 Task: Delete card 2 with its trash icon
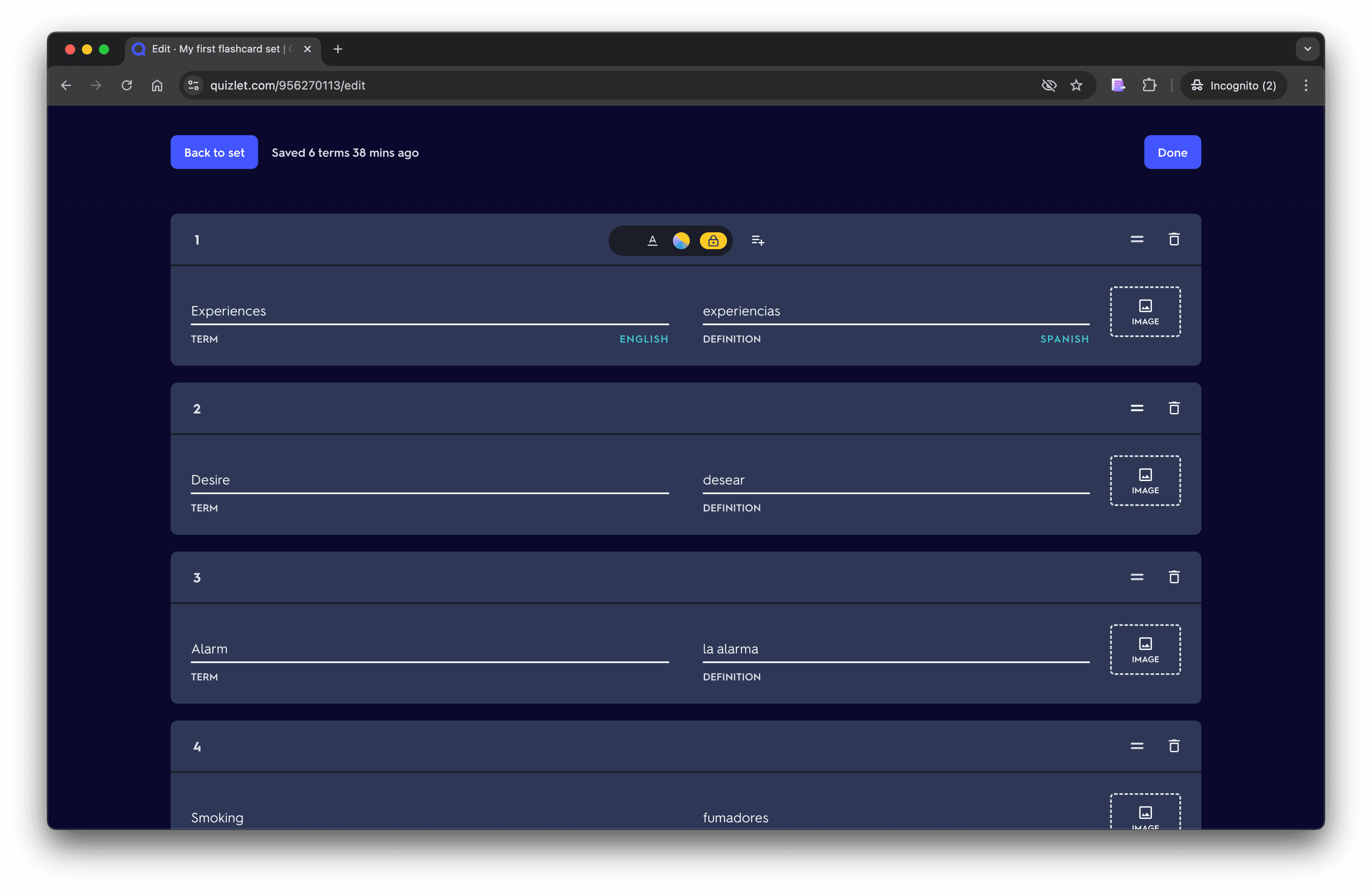click(1174, 408)
